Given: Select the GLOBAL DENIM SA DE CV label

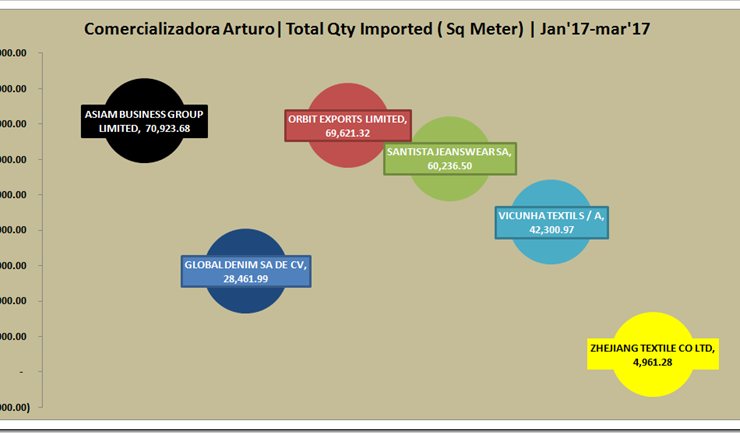Looking at the screenshot, I should (x=246, y=271).
